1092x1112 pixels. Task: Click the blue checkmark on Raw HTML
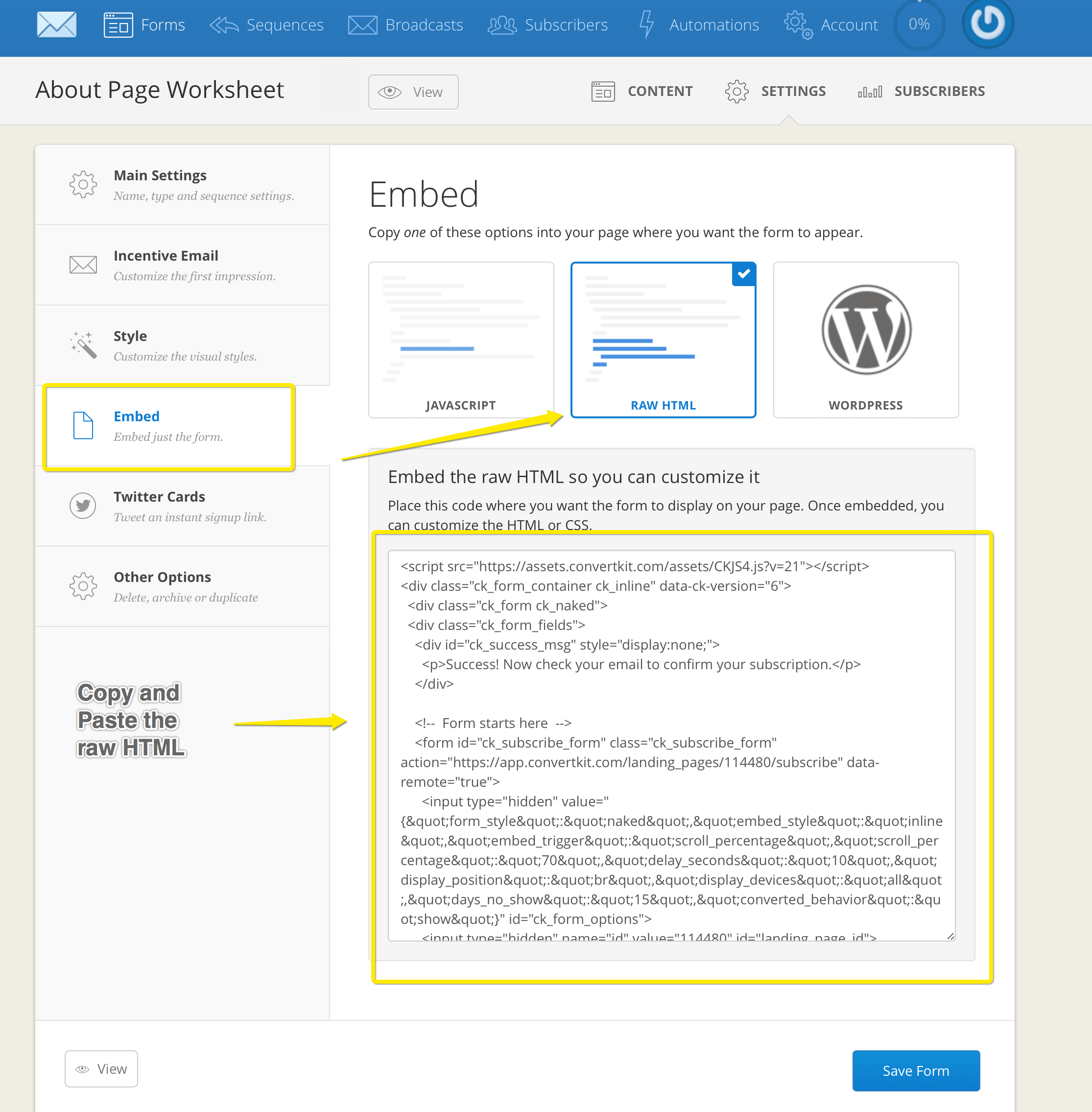point(744,274)
